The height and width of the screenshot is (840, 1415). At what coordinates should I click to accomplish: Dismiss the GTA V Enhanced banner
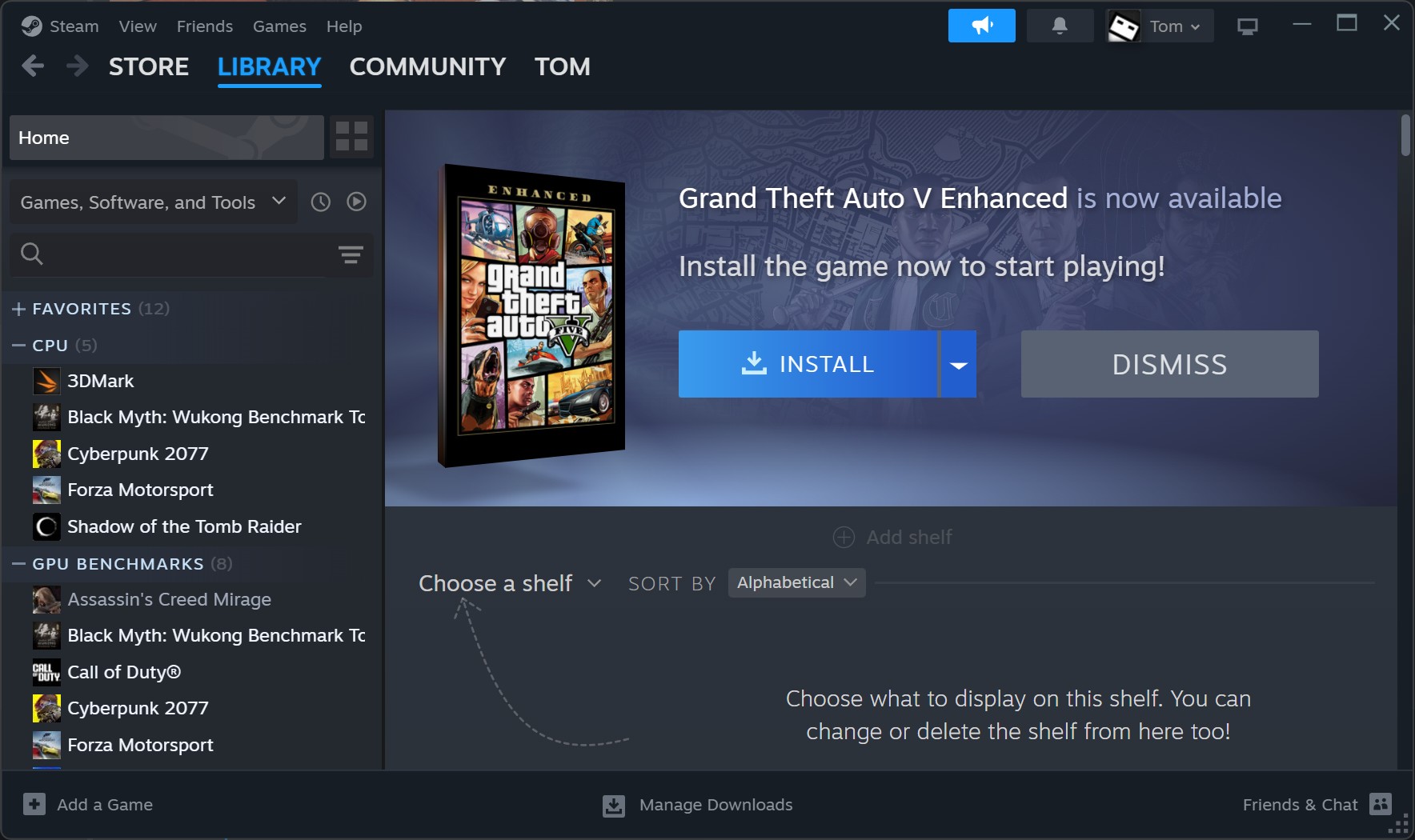1169,364
